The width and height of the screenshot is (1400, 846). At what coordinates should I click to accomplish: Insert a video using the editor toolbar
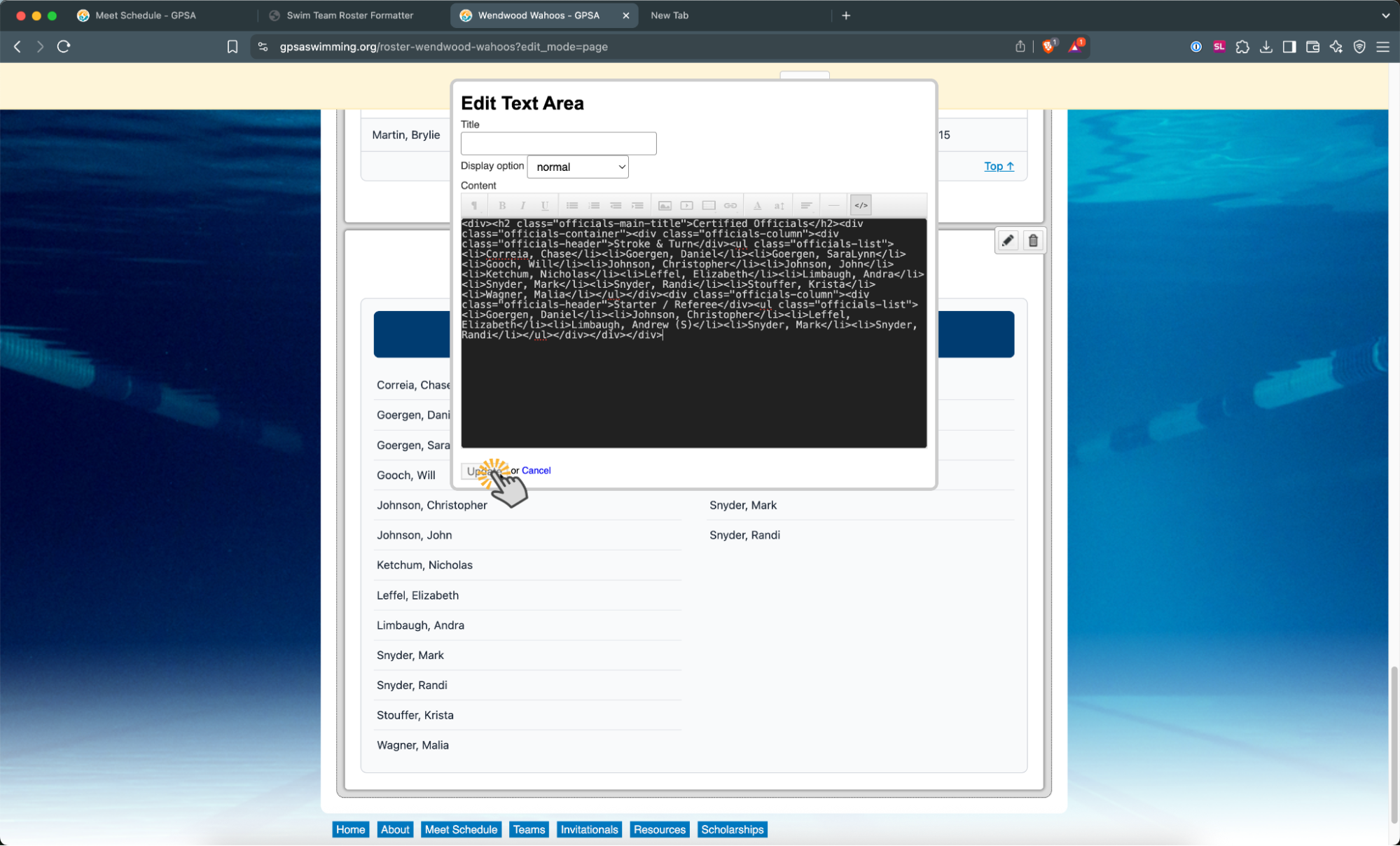[x=686, y=205]
